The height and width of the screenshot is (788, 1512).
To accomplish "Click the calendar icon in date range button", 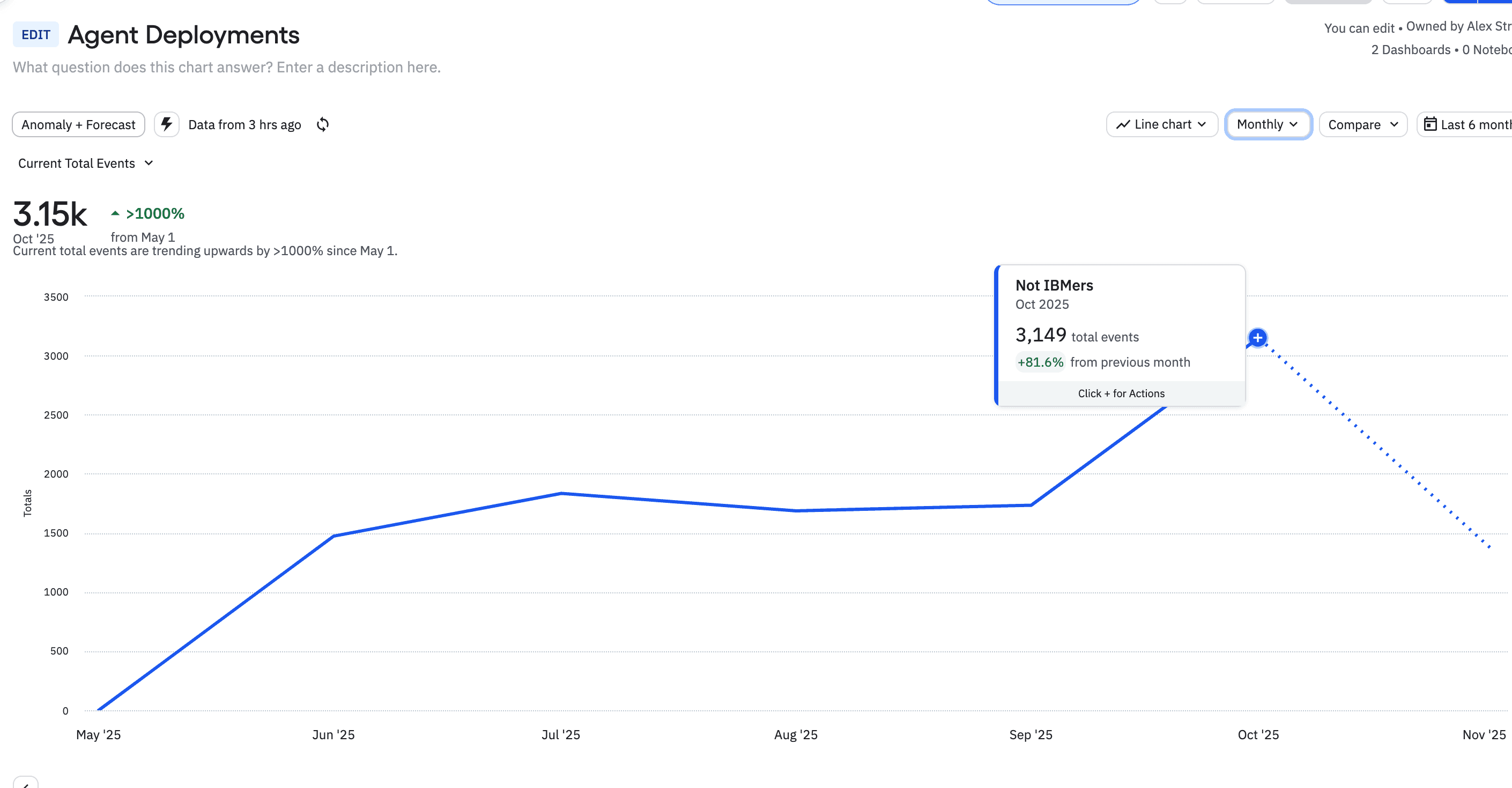I will point(1430,124).
